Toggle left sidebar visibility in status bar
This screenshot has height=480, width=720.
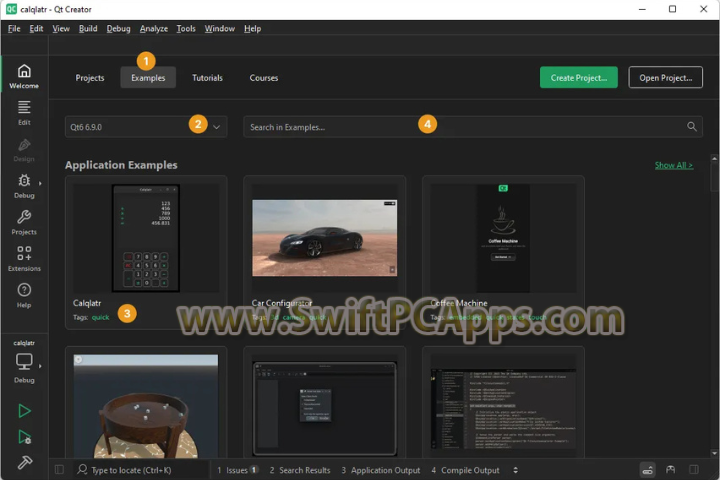[59, 469]
